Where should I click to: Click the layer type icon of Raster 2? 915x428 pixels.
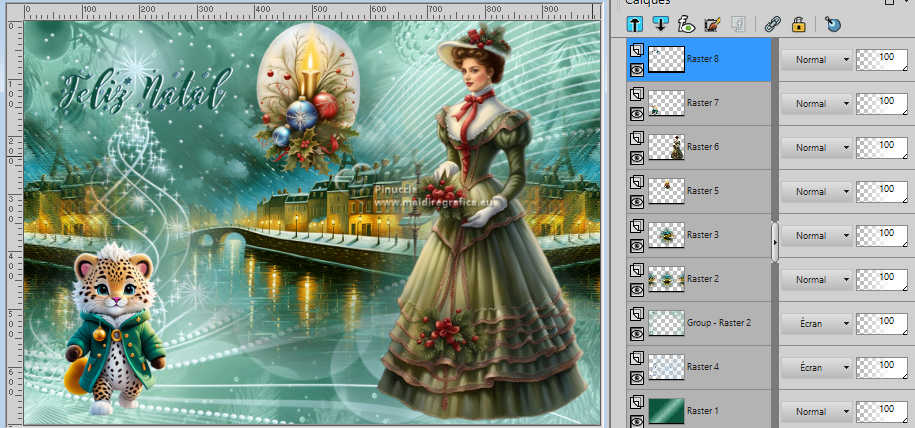click(637, 271)
